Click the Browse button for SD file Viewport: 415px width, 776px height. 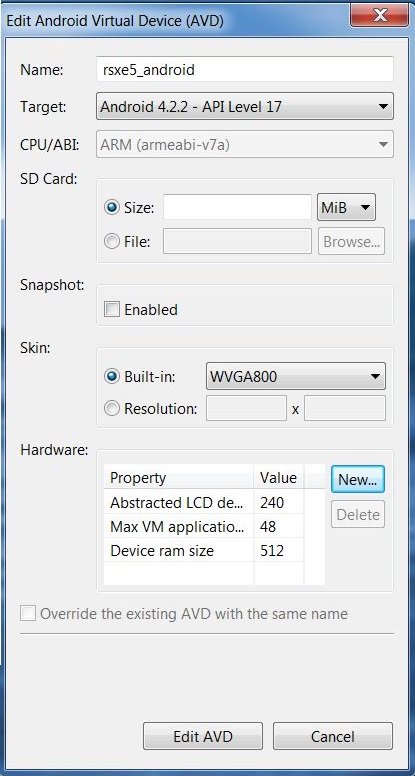(x=351, y=242)
